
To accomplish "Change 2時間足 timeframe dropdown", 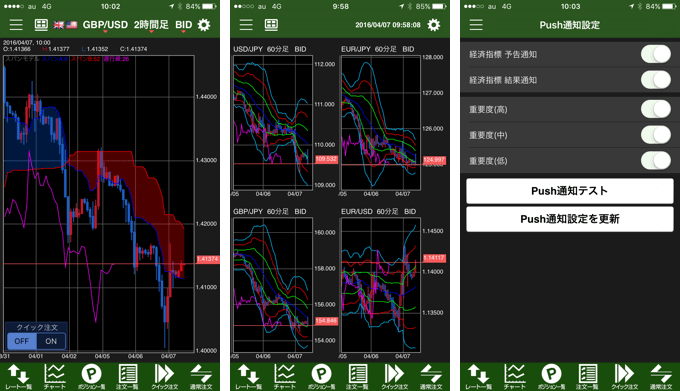I will 151,25.
